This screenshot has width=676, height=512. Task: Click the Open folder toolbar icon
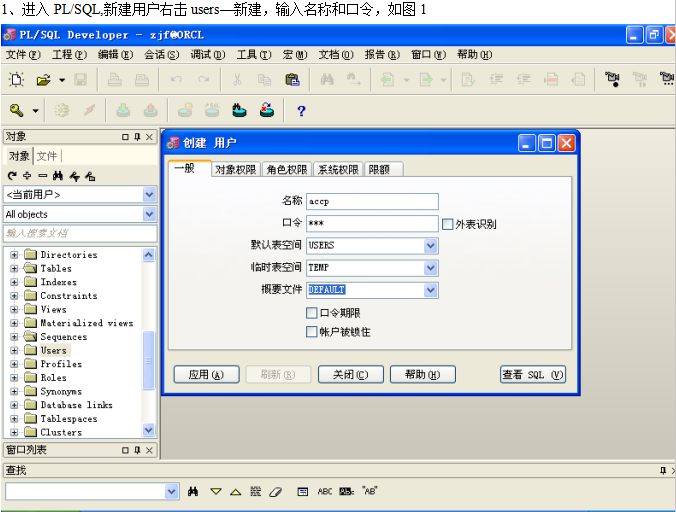point(43,80)
